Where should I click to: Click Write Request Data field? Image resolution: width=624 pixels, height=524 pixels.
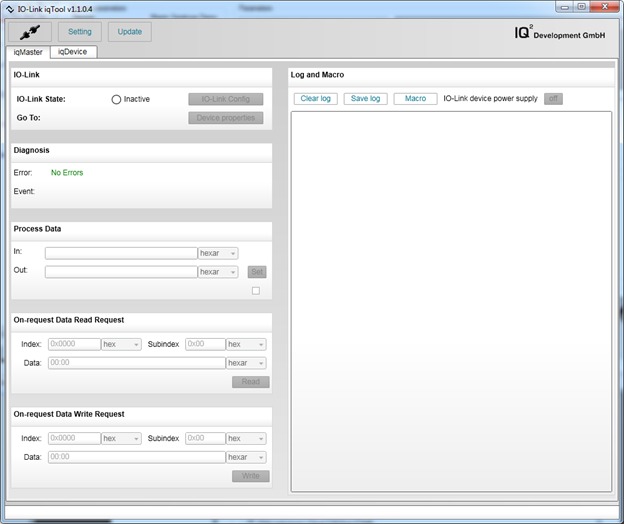(x=137, y=457)
